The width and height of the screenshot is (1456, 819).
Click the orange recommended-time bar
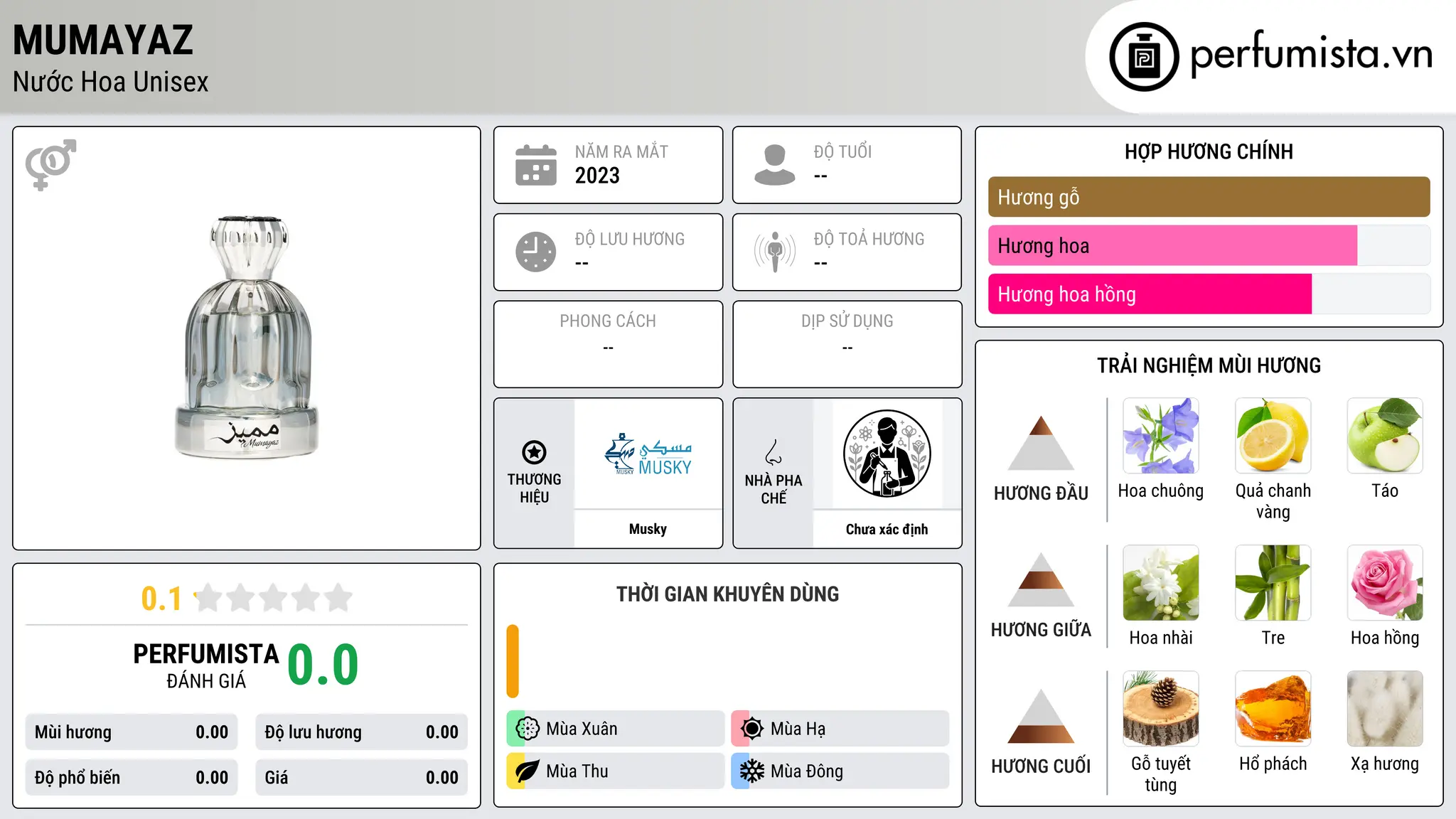coord(513,661)
